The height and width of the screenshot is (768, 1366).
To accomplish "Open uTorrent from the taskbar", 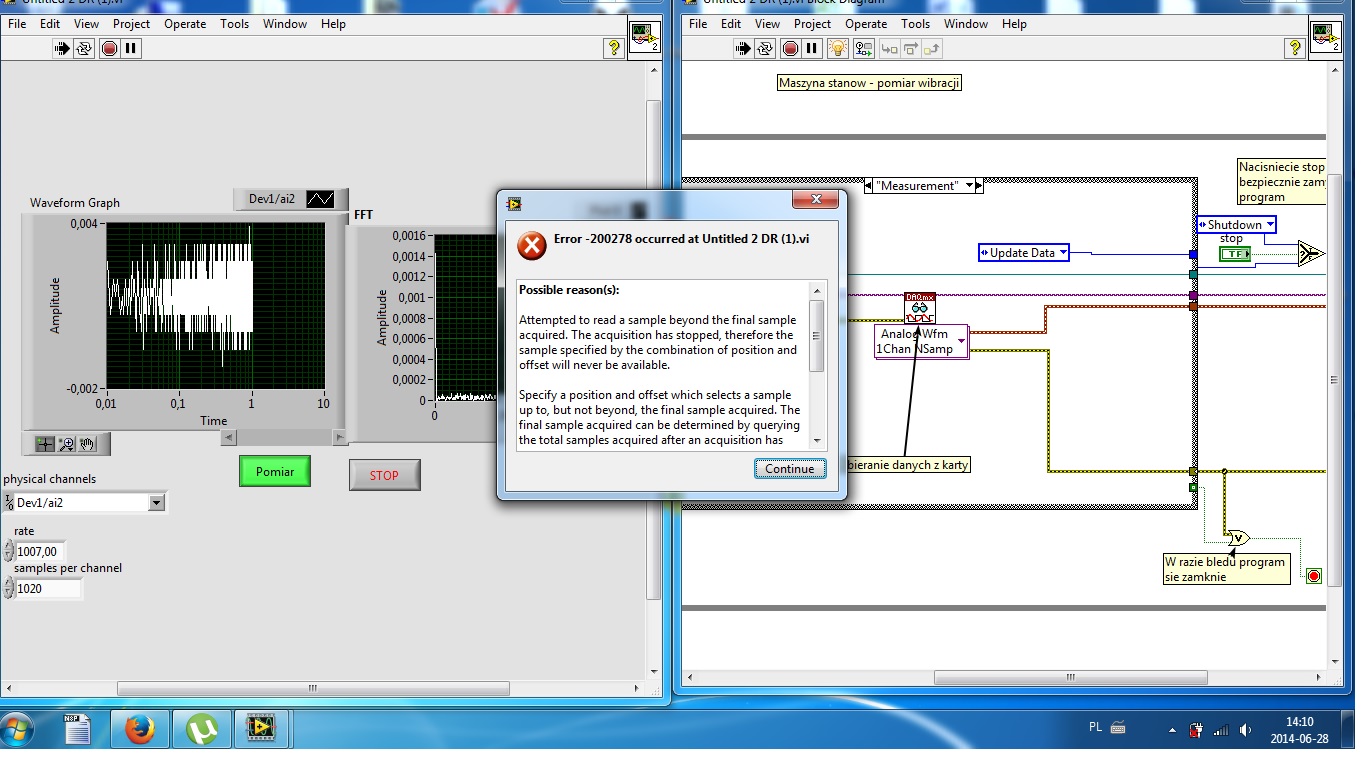I will 202,730.
